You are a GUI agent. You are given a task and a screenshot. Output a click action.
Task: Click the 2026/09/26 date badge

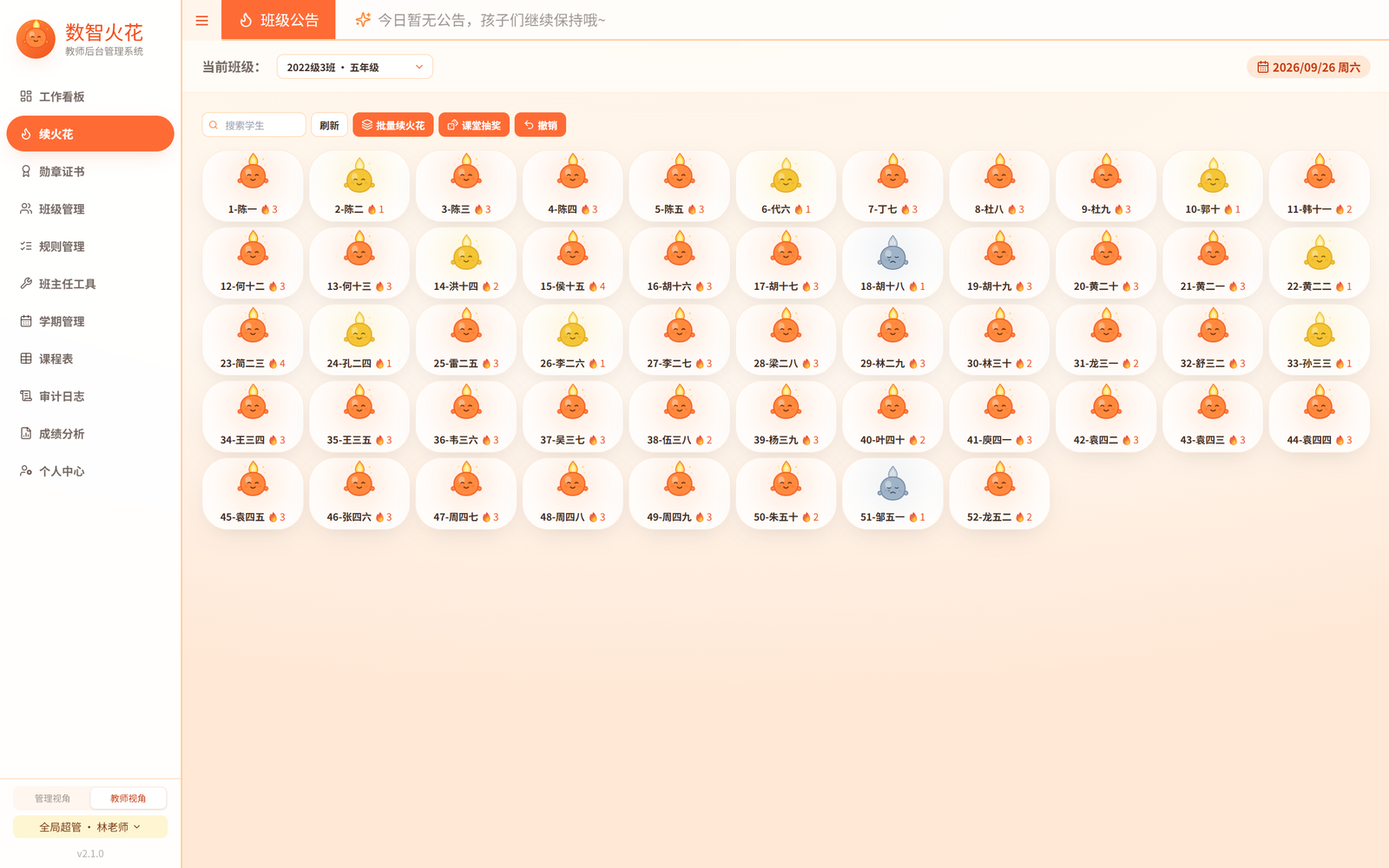tap(1308, 67)
